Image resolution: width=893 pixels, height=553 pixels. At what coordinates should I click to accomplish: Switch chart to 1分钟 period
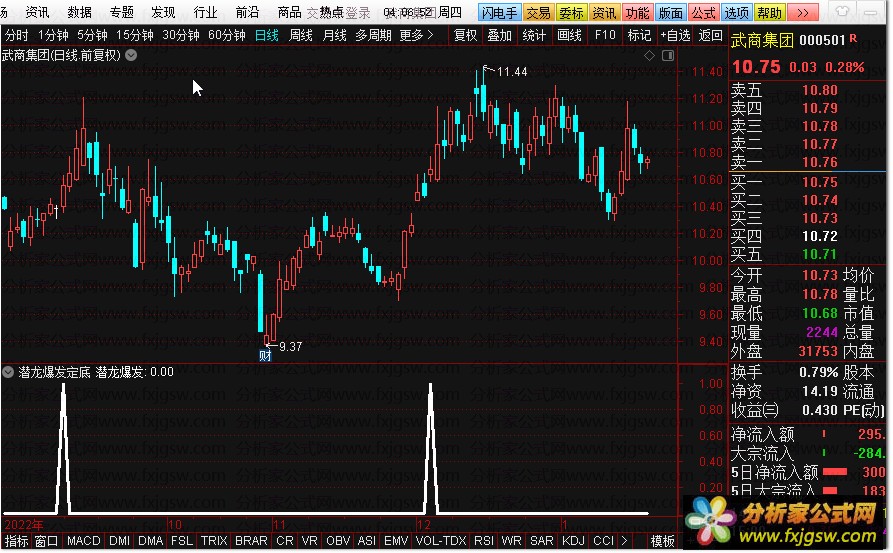click(x=53, y=35)
